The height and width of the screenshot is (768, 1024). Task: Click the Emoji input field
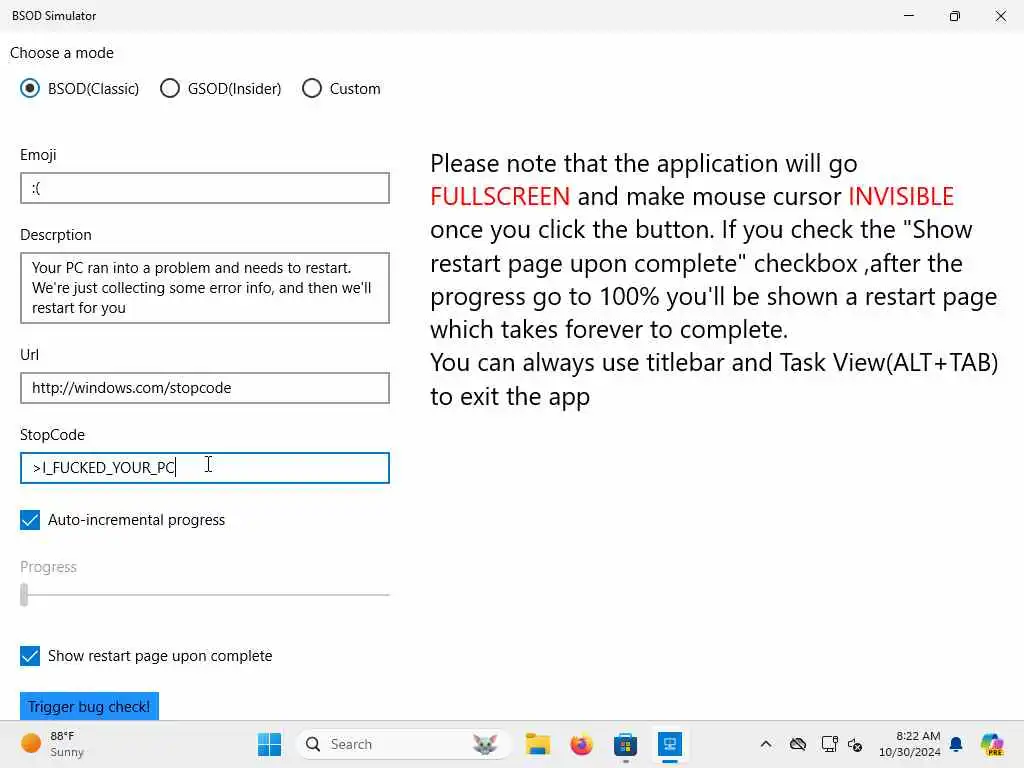coord(205,188)
